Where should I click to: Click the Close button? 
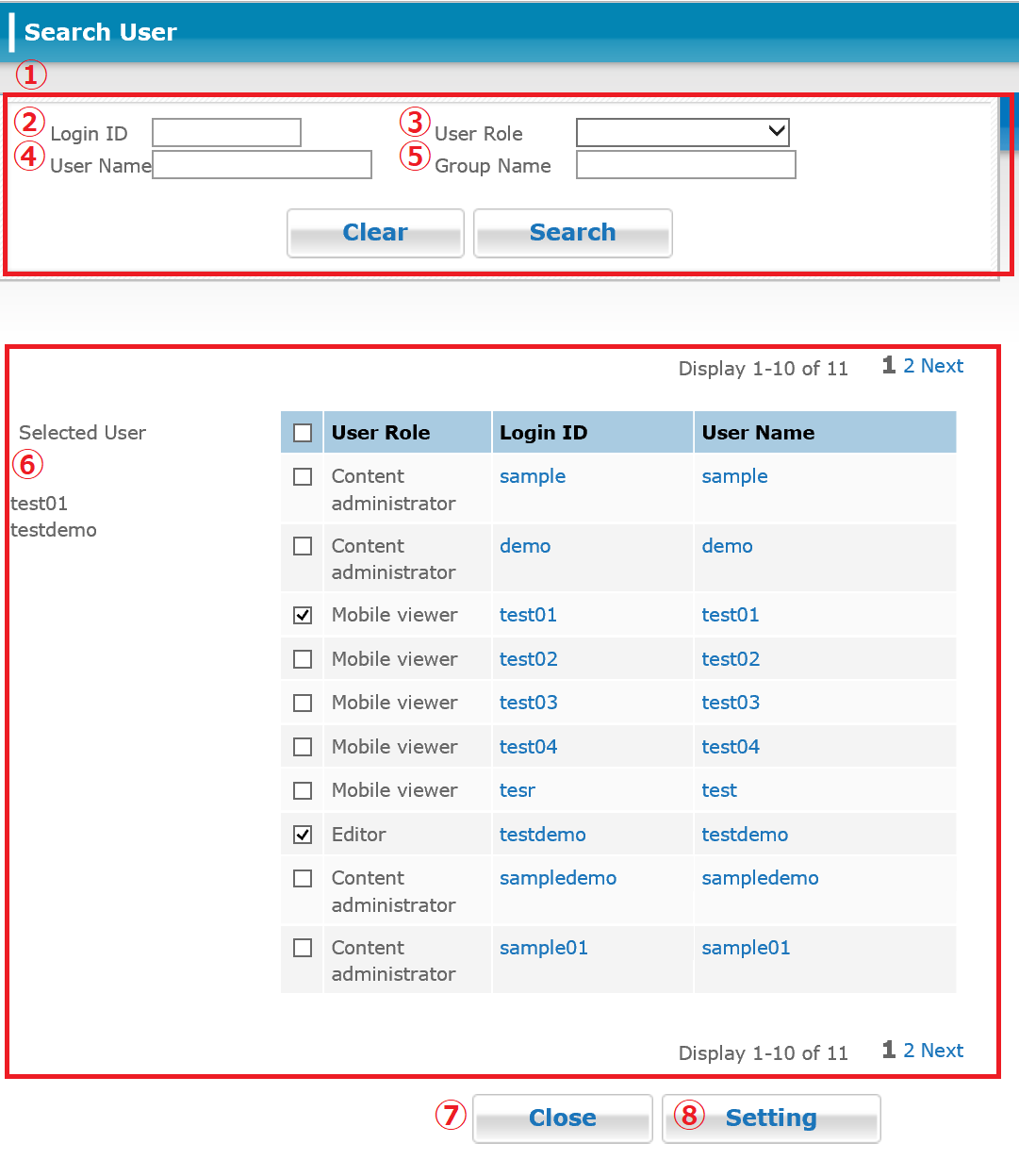click(x=563, y=1118)
